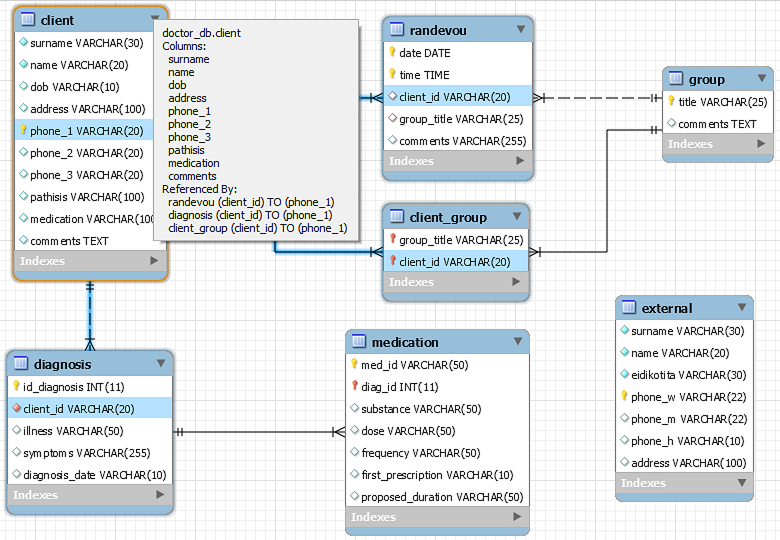Click the key icon beside id_diagnosis INT(11)

[16, 386]
